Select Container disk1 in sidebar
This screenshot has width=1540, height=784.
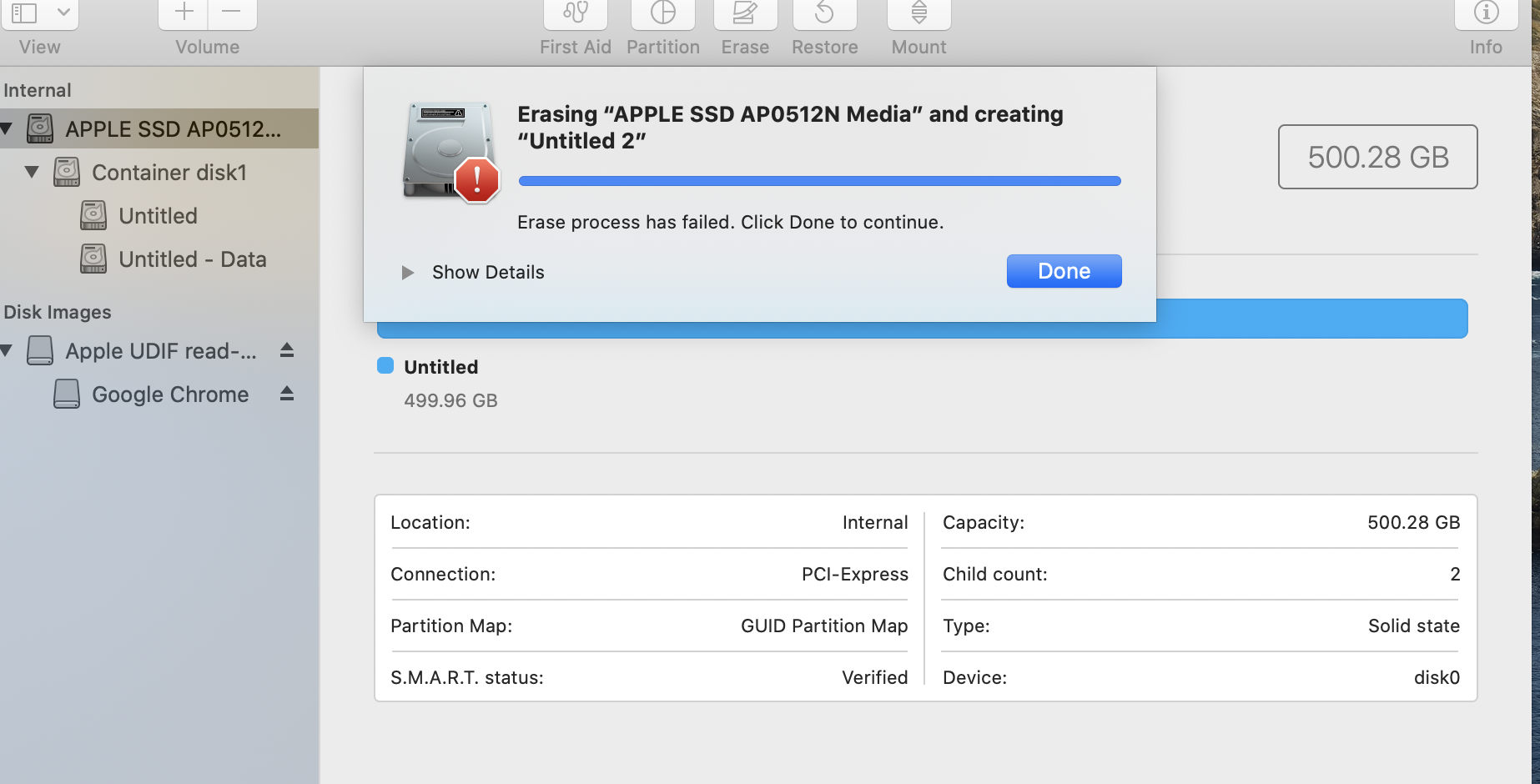coord(159,172)
